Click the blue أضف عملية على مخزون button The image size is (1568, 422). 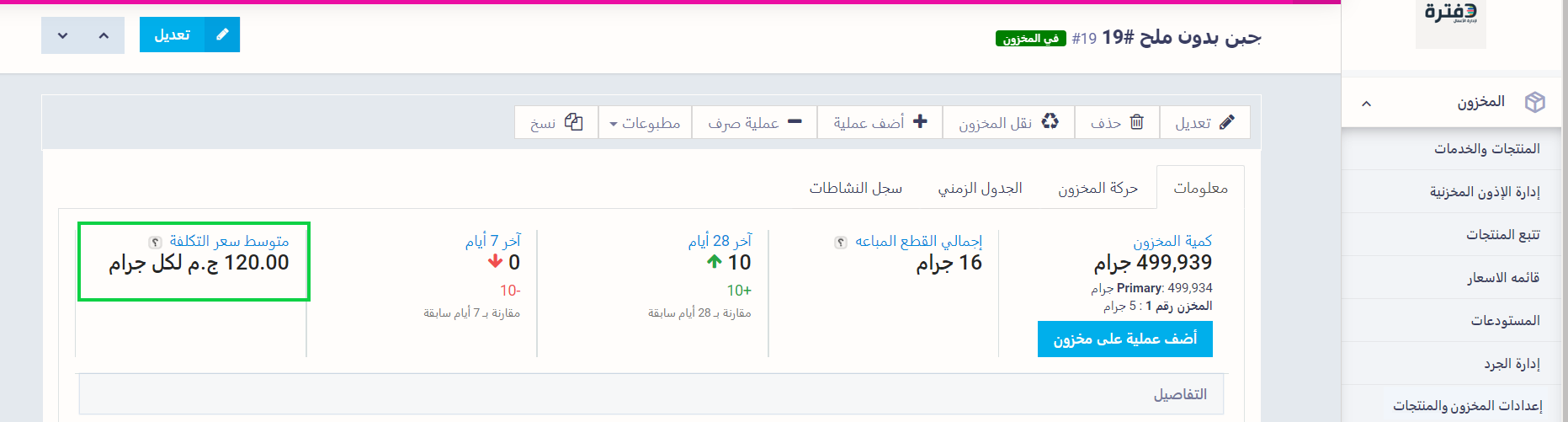[1124, 339]
